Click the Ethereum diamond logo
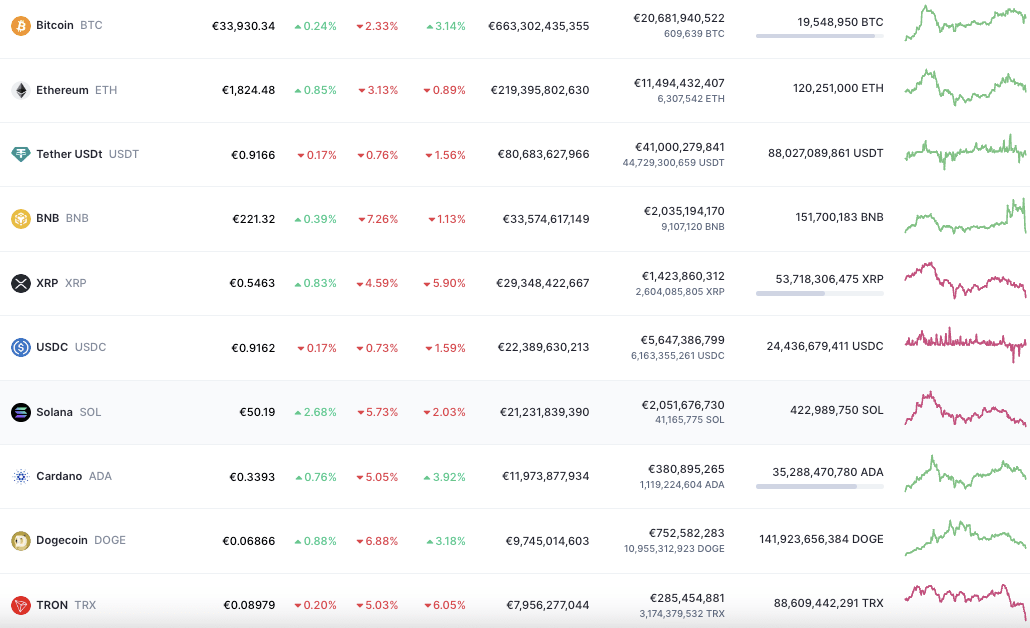 (x=21, y=90)
